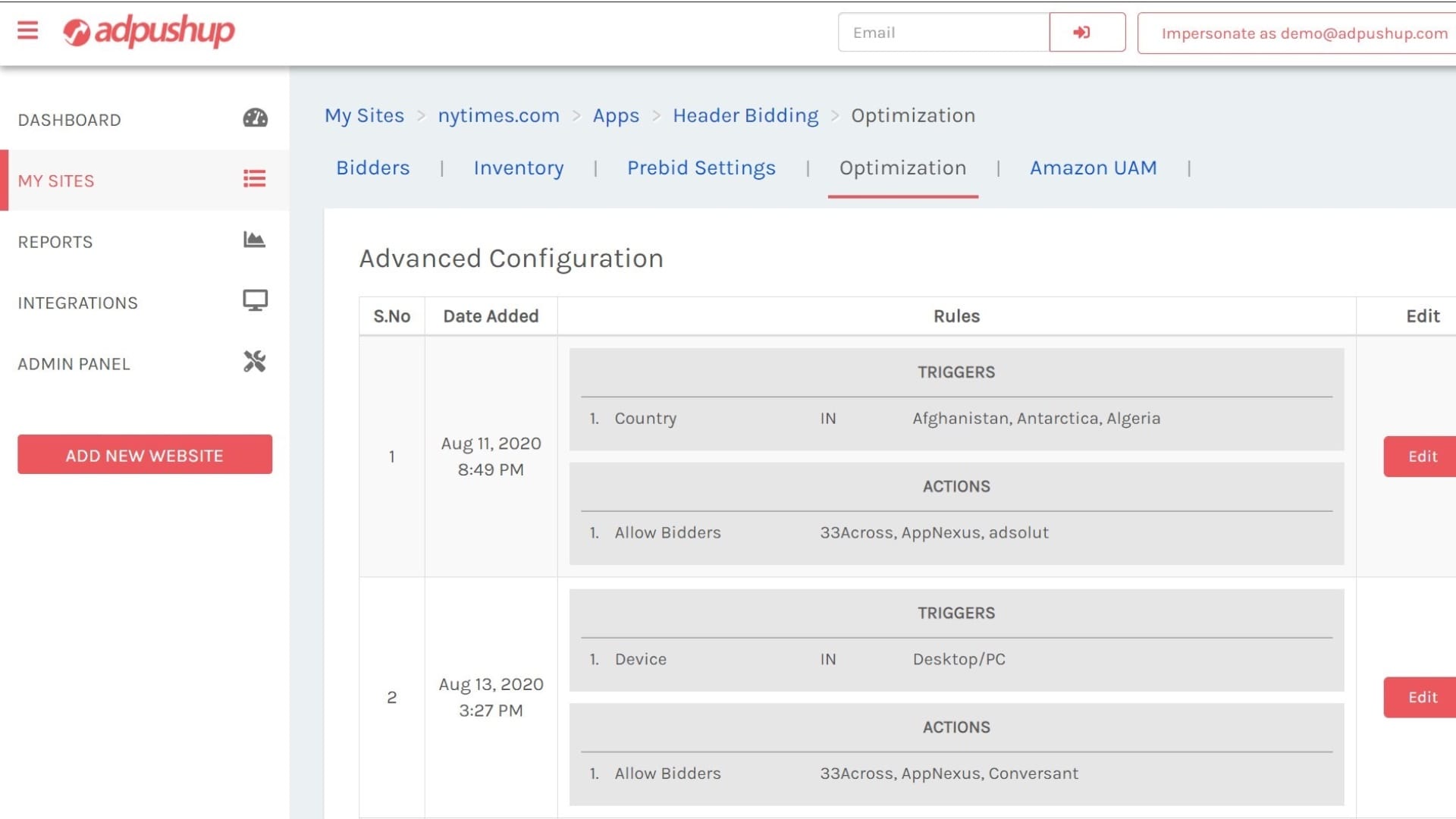Click the Integrations monitor icon
The width and height of the screenshot is (1456, 819).
click(x=255, y=301)
